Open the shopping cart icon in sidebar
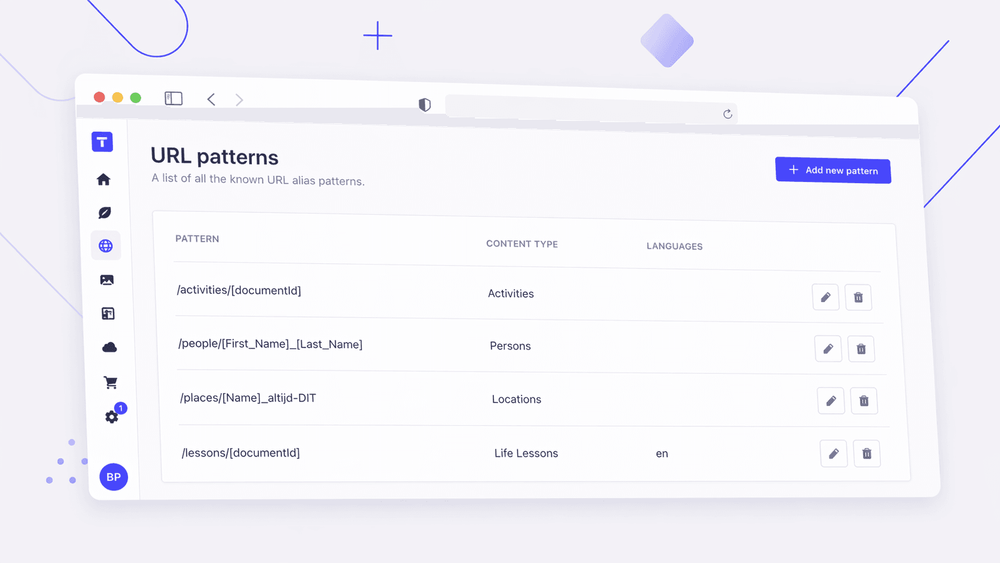This screenshot has height=563, width=1000. point(110,383)
